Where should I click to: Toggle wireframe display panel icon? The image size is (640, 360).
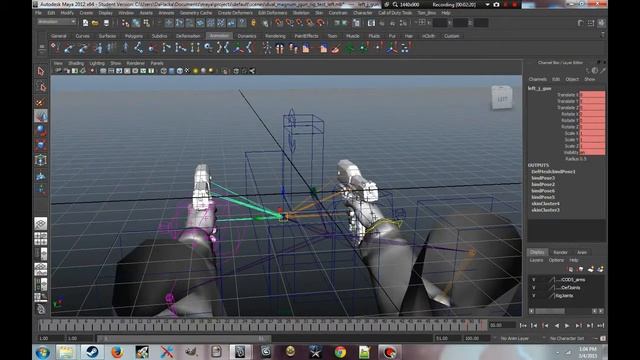164,71
